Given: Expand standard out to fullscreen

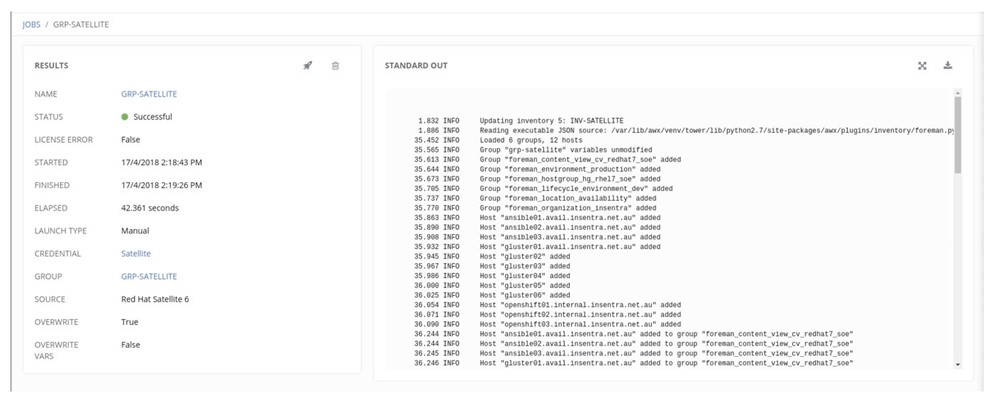Looking at the screenshot, I should pyautogui.click(x=922, y=66).
